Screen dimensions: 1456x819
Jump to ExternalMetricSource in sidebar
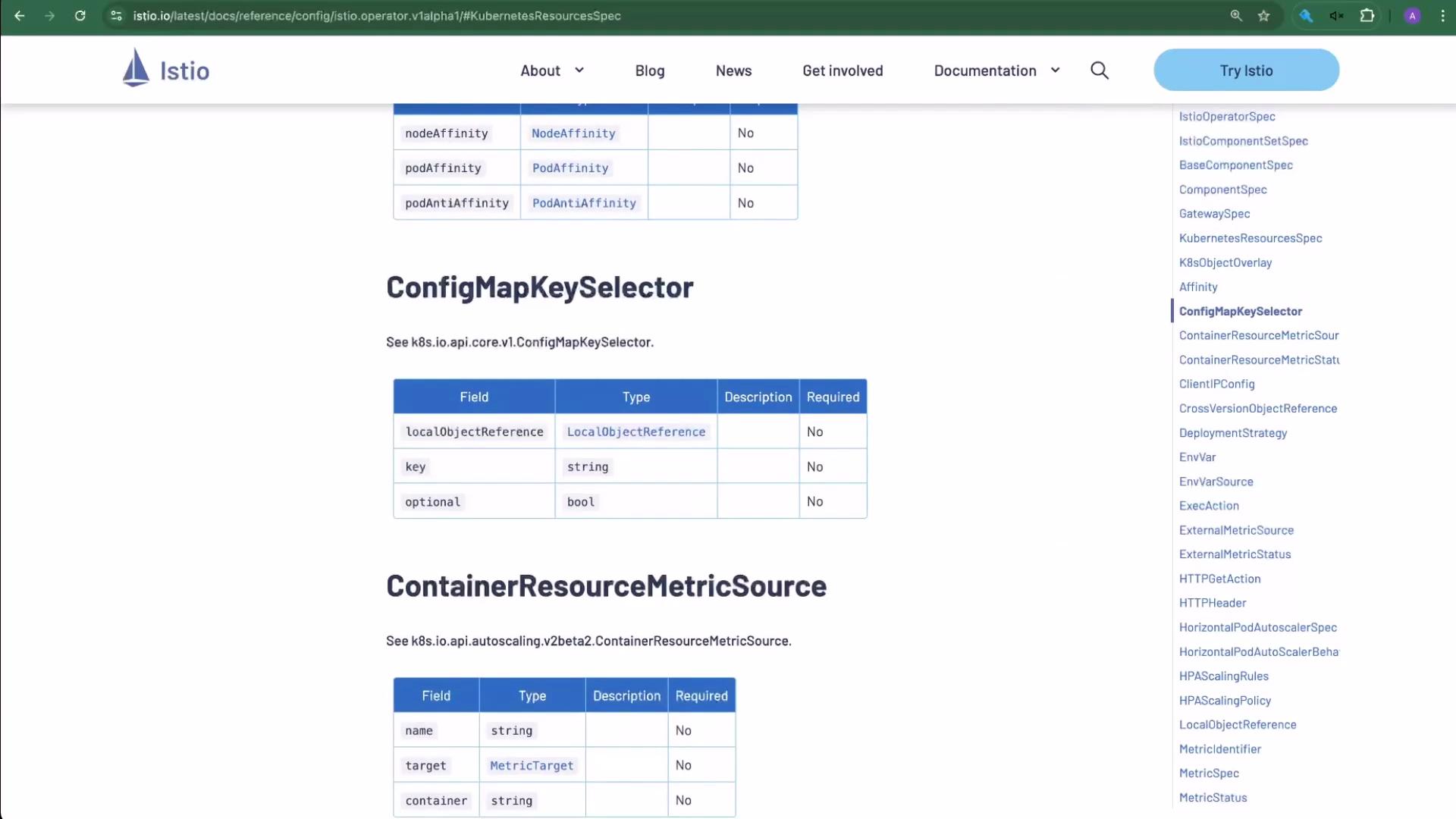pos(1236,530)
